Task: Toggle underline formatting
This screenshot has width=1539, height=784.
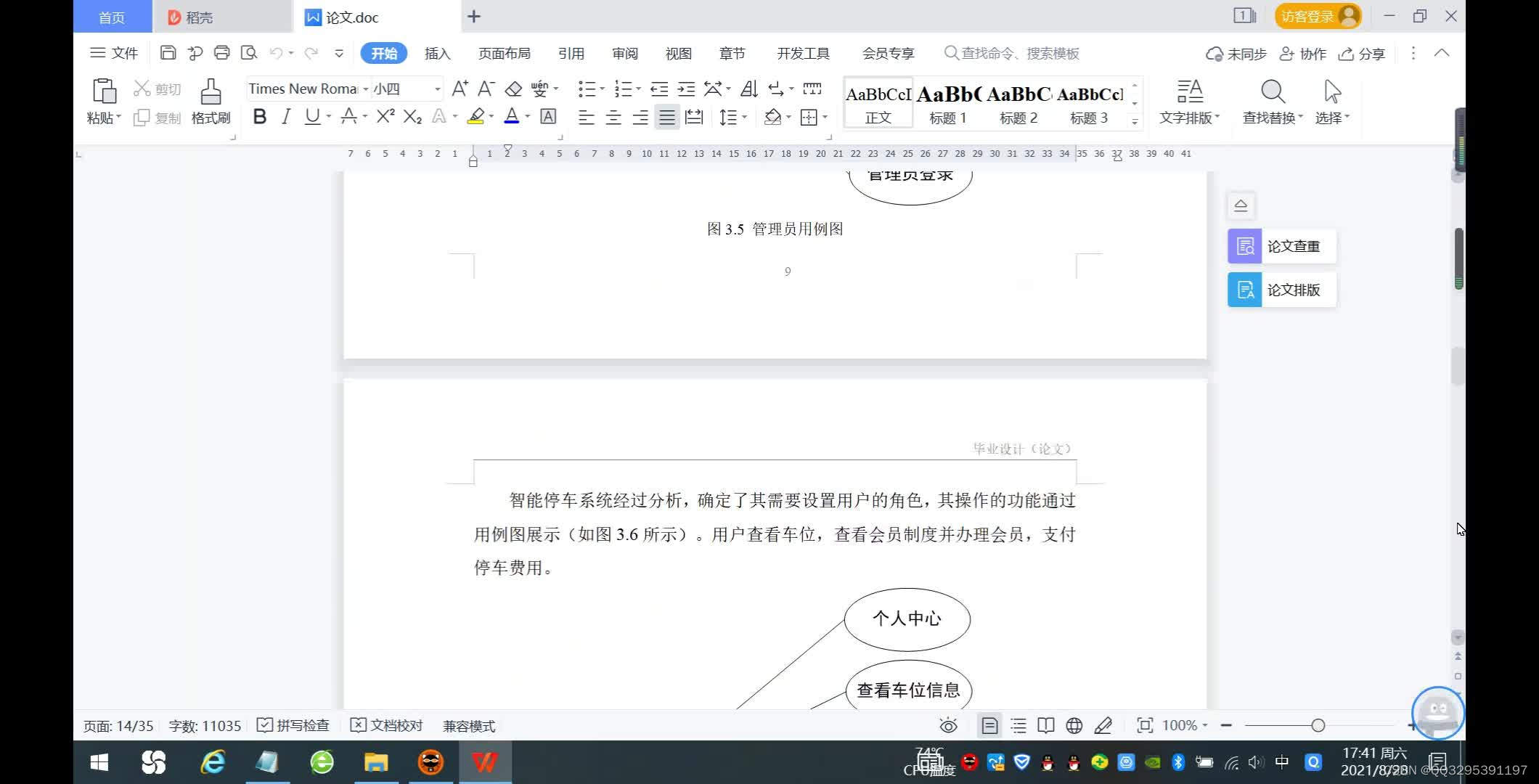Action: 312,116
